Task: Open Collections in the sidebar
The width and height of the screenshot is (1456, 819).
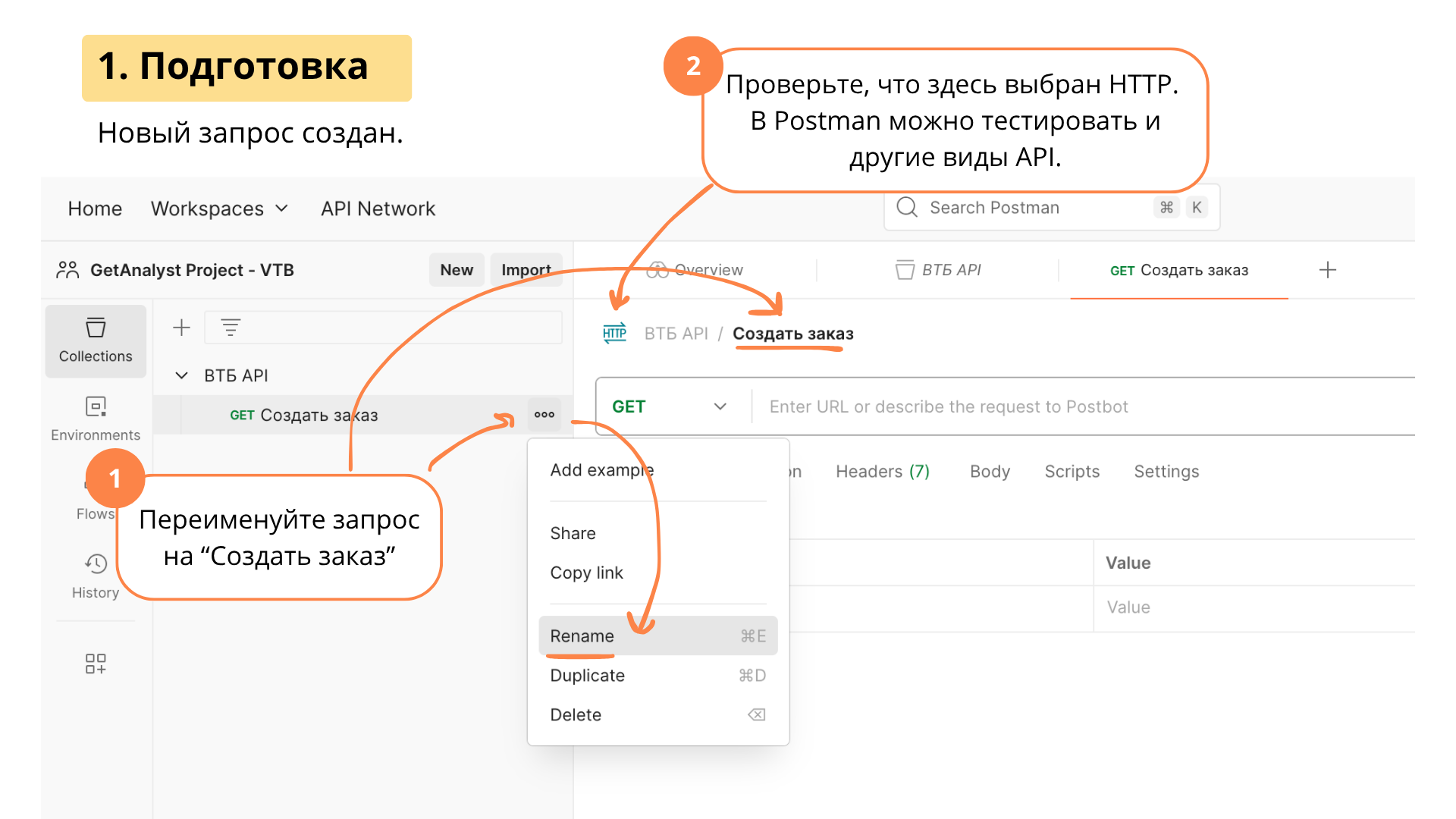Action: (96, 340)
